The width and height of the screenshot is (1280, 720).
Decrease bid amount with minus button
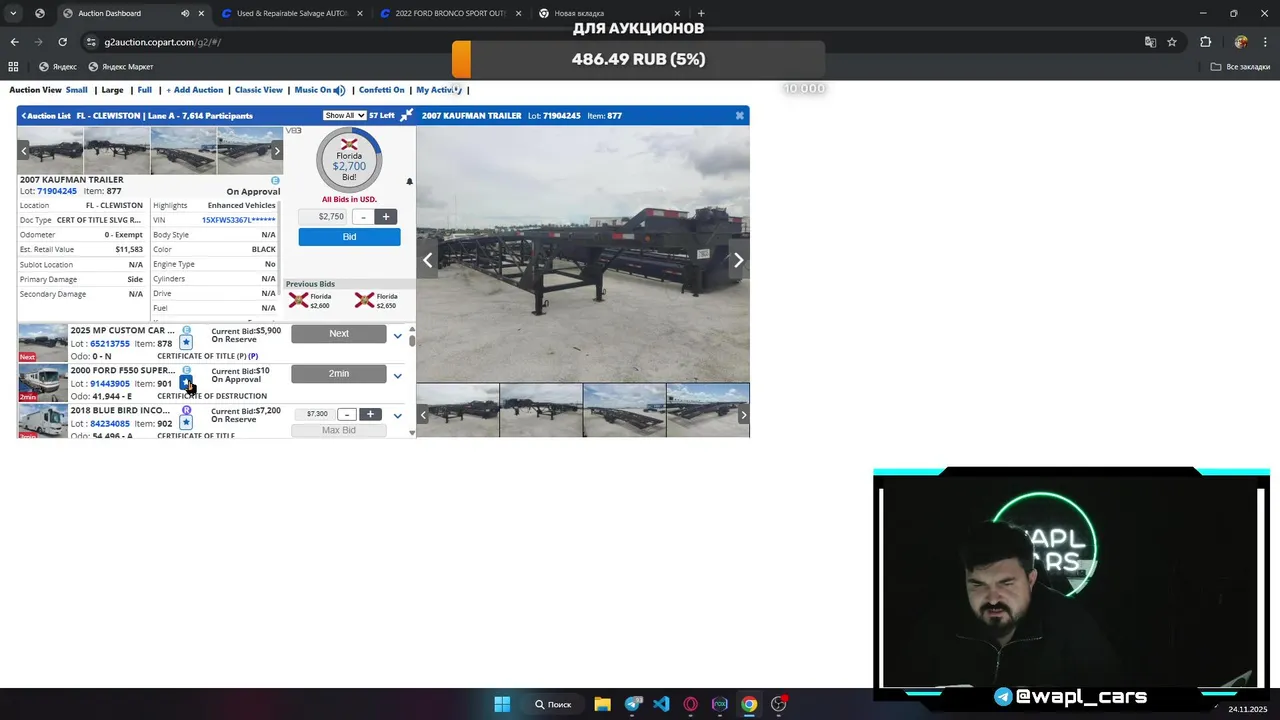pos(363,217)
